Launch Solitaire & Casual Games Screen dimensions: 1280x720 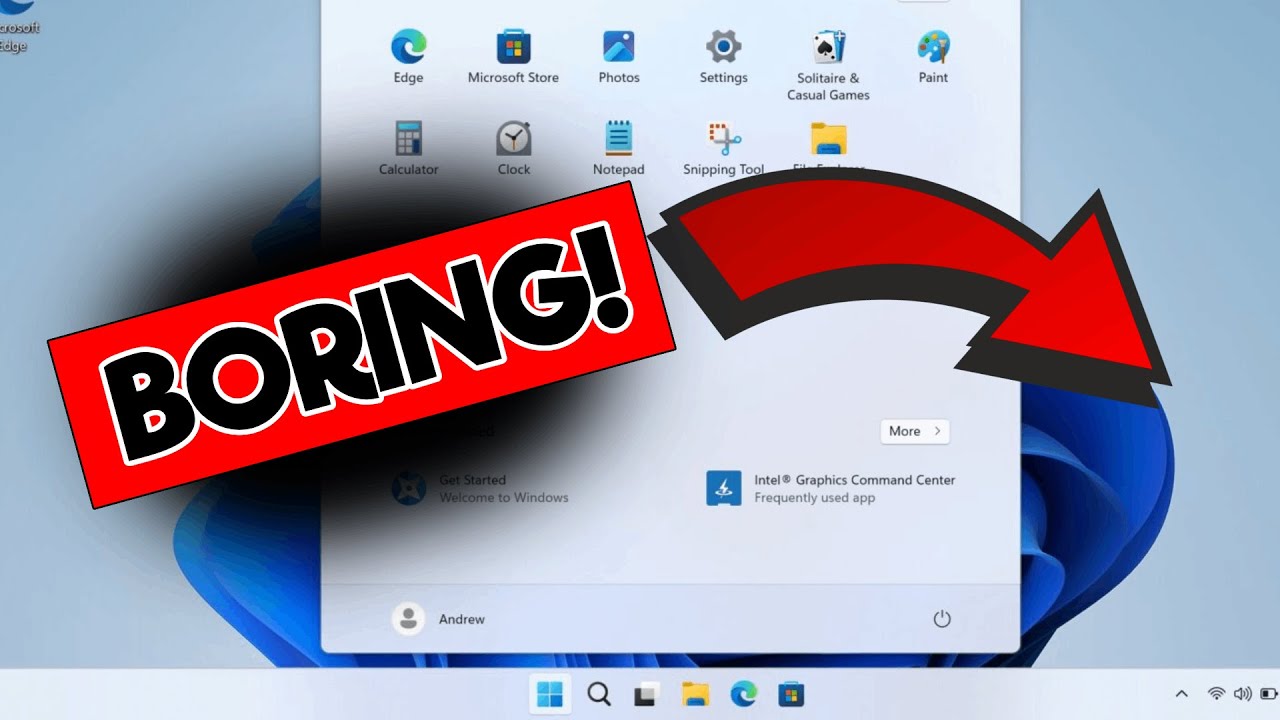coord(828,65)
